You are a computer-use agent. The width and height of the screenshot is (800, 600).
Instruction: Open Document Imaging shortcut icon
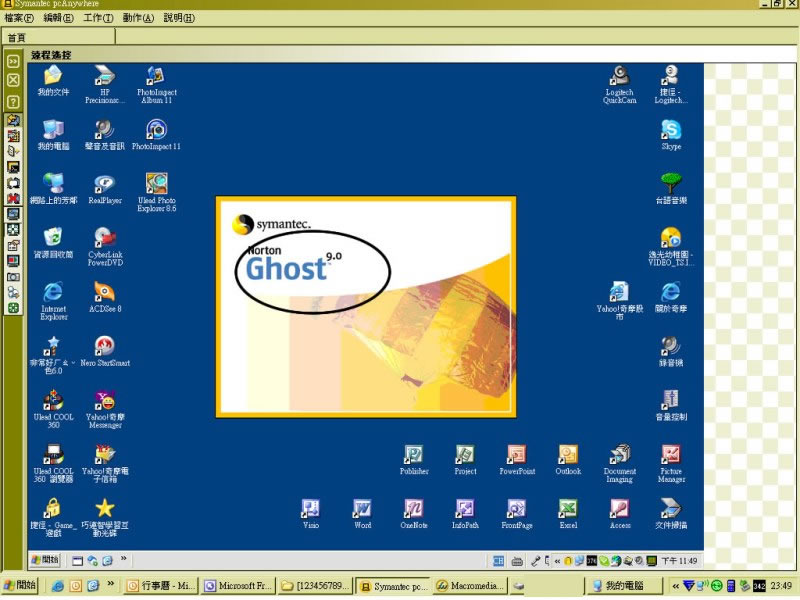coord(619,463)
